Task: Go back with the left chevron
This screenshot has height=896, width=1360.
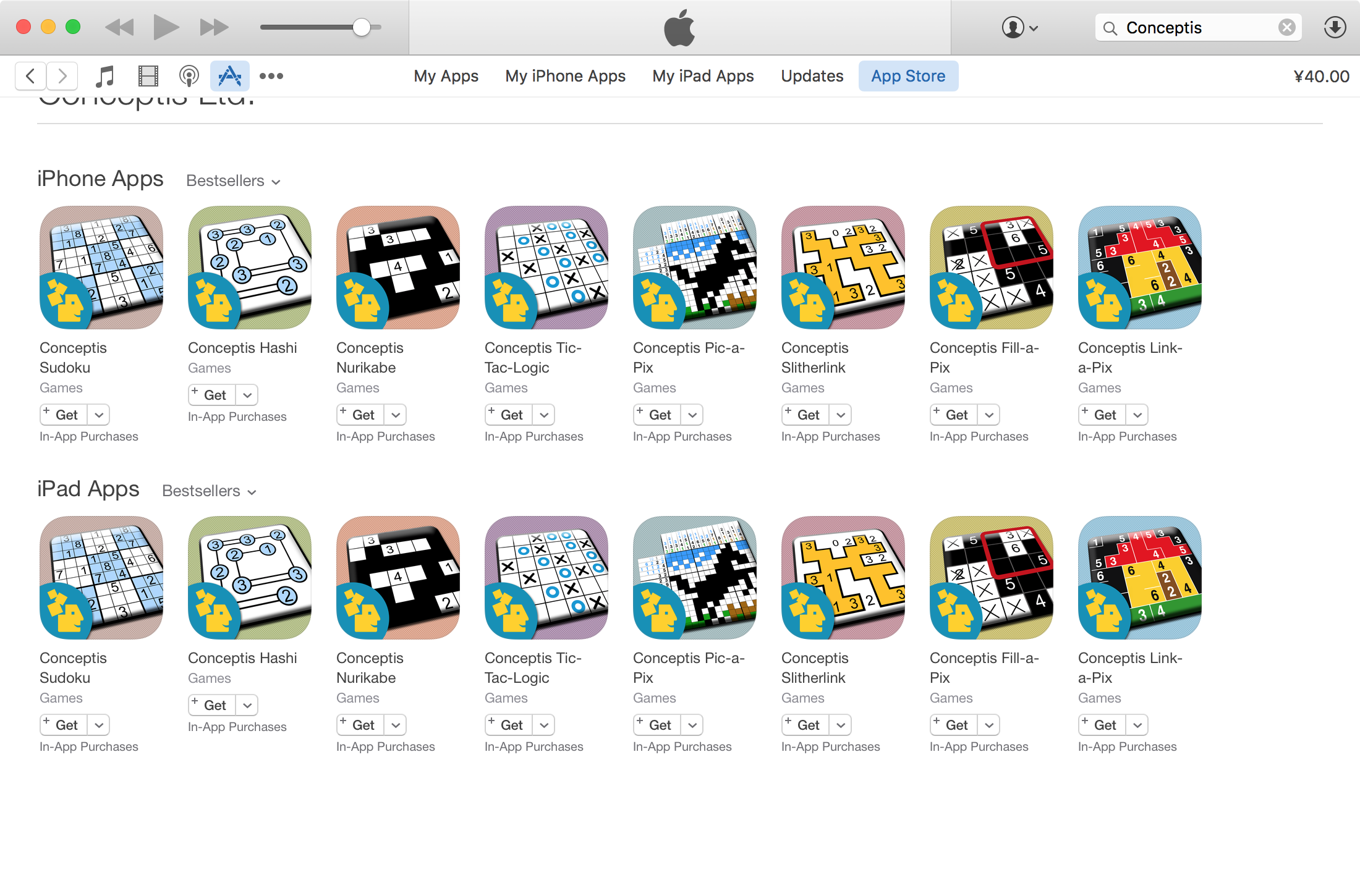Action: pyautogui.click(x=30, y=76)
